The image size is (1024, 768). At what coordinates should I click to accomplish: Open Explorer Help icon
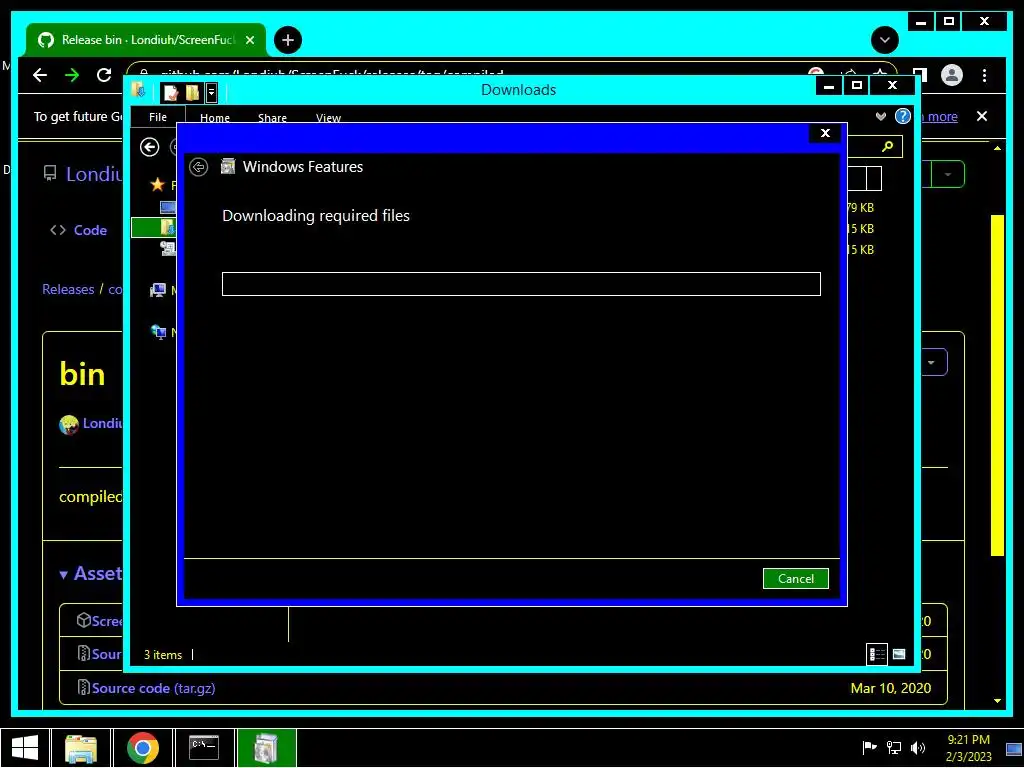[x=903, y=116]
